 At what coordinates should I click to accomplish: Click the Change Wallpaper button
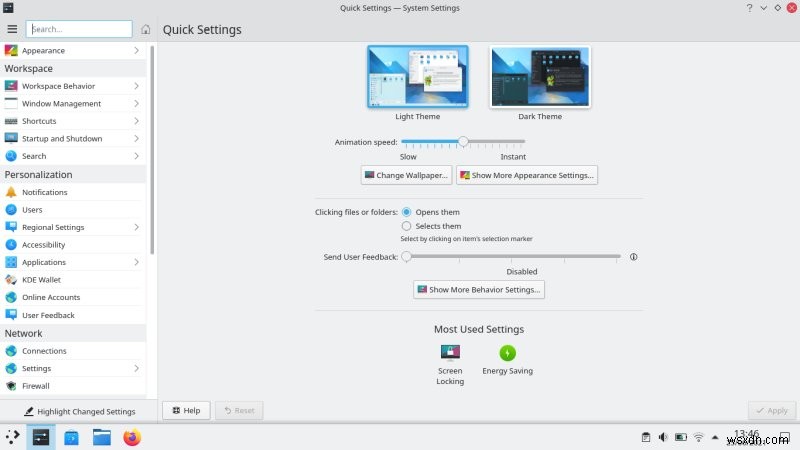(x=406, y=175)
